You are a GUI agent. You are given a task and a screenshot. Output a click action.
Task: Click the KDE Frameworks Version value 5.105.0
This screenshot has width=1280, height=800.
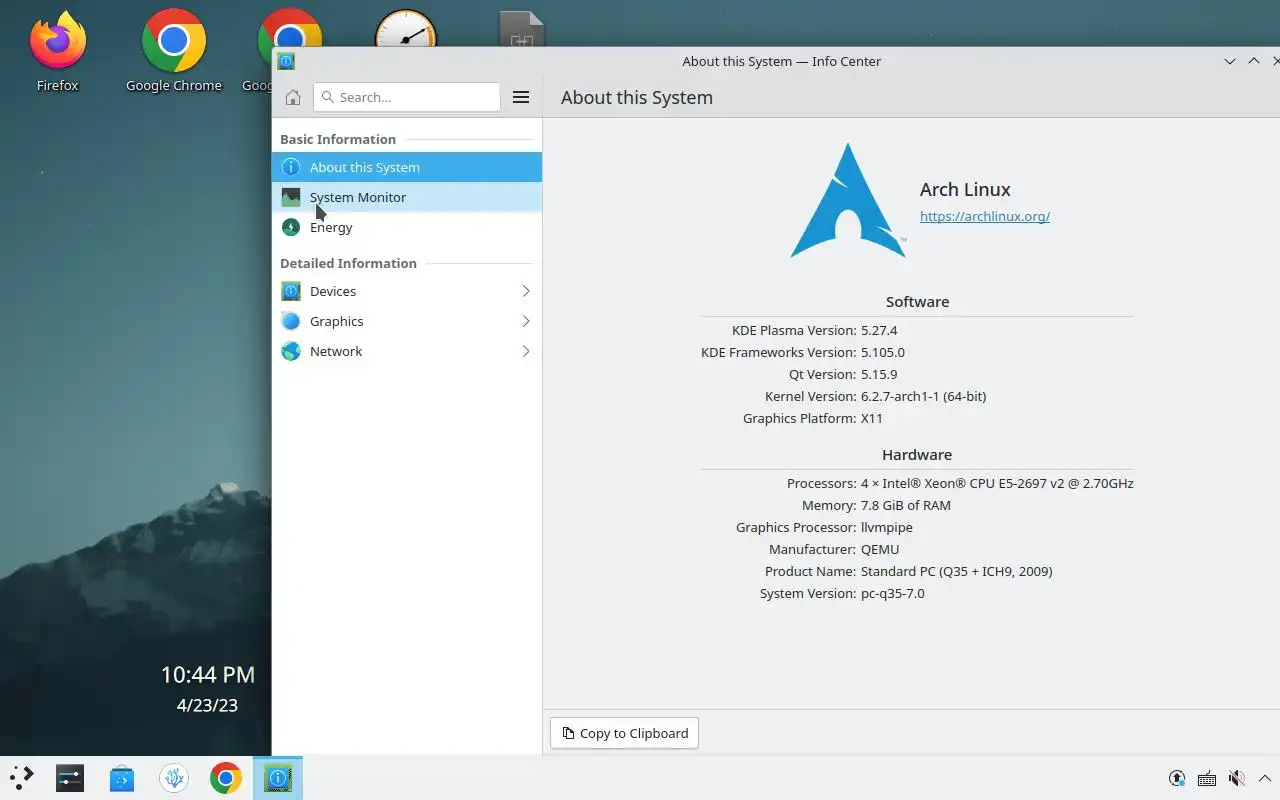[x=883, y=352]
